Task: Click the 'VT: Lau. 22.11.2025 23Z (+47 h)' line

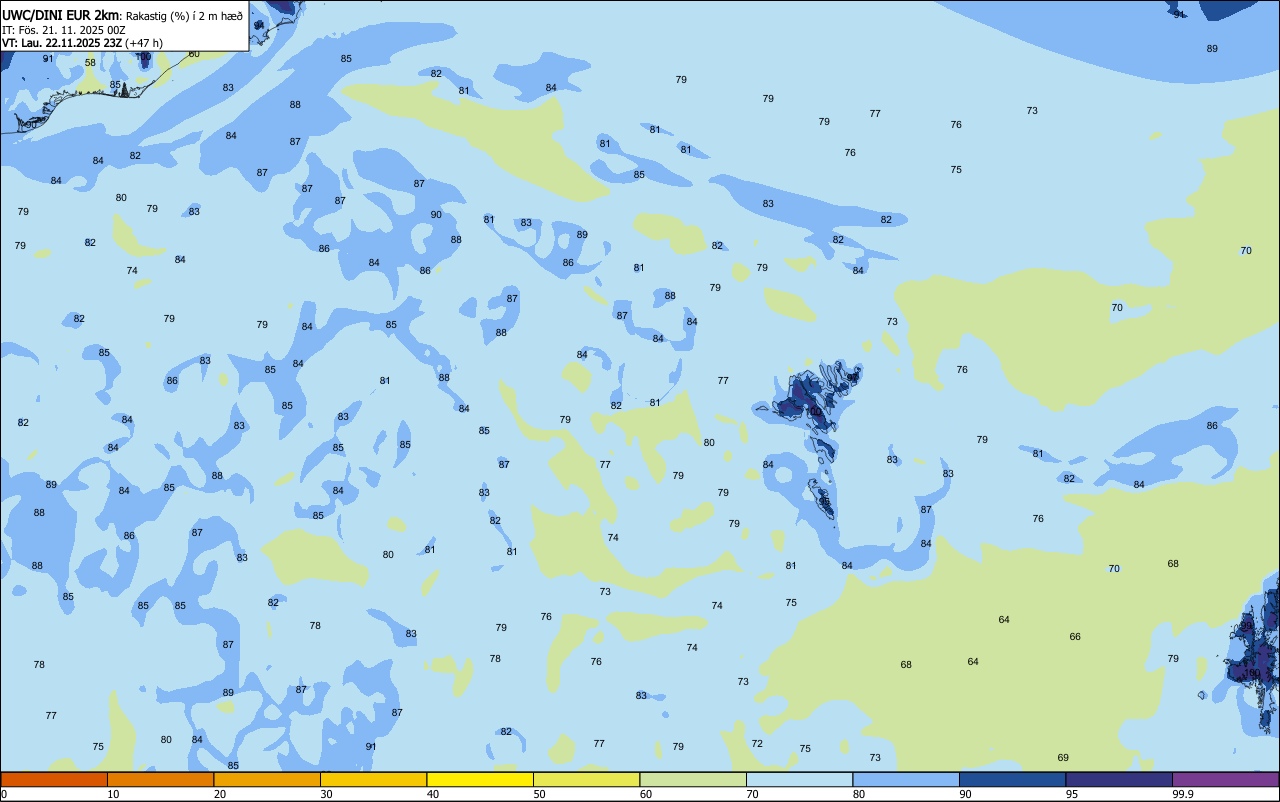Action: coord(82,43)
